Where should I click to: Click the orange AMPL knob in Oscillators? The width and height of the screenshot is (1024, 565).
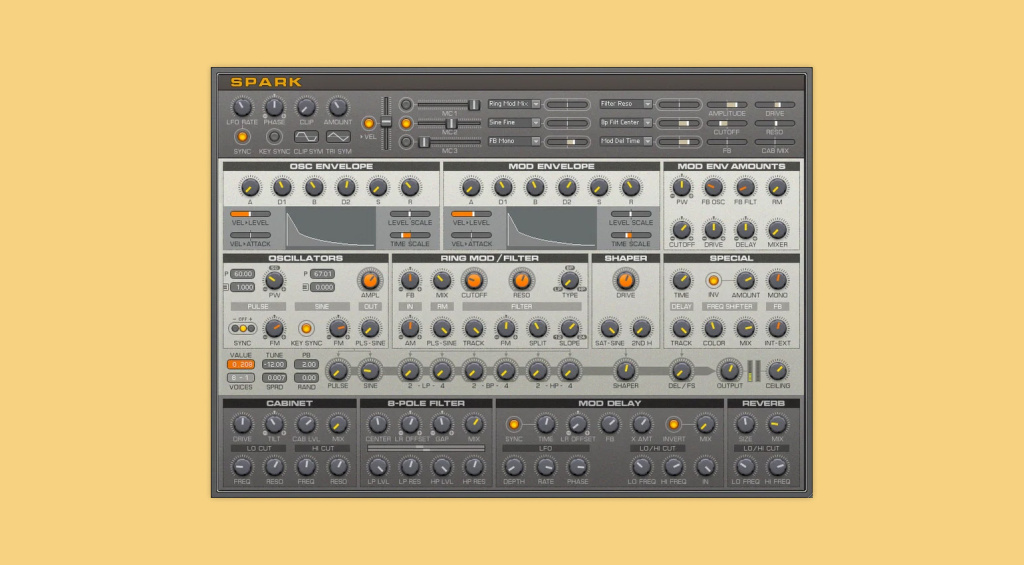[370, 280]
